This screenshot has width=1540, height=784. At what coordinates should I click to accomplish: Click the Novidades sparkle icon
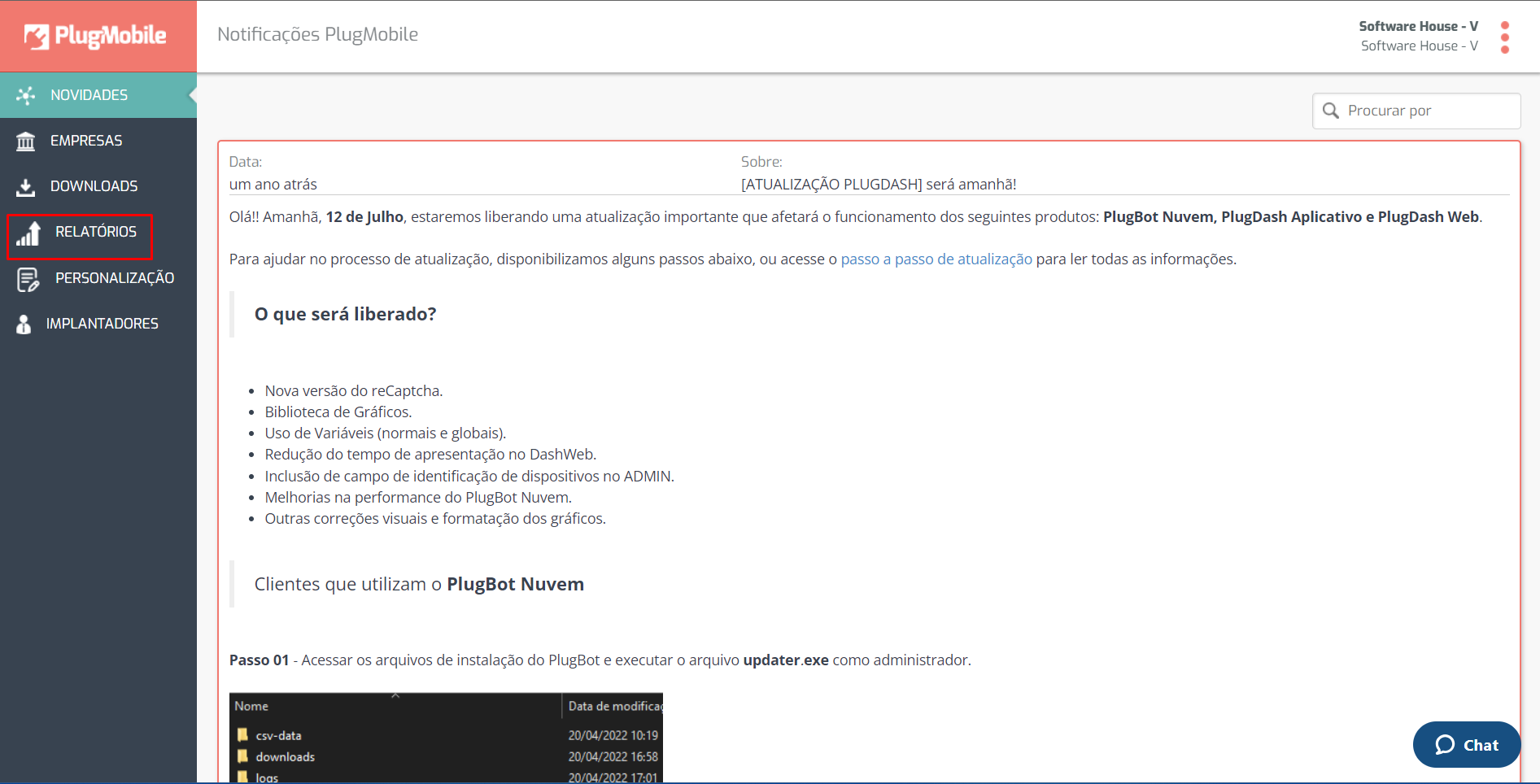tap(26, 95)
